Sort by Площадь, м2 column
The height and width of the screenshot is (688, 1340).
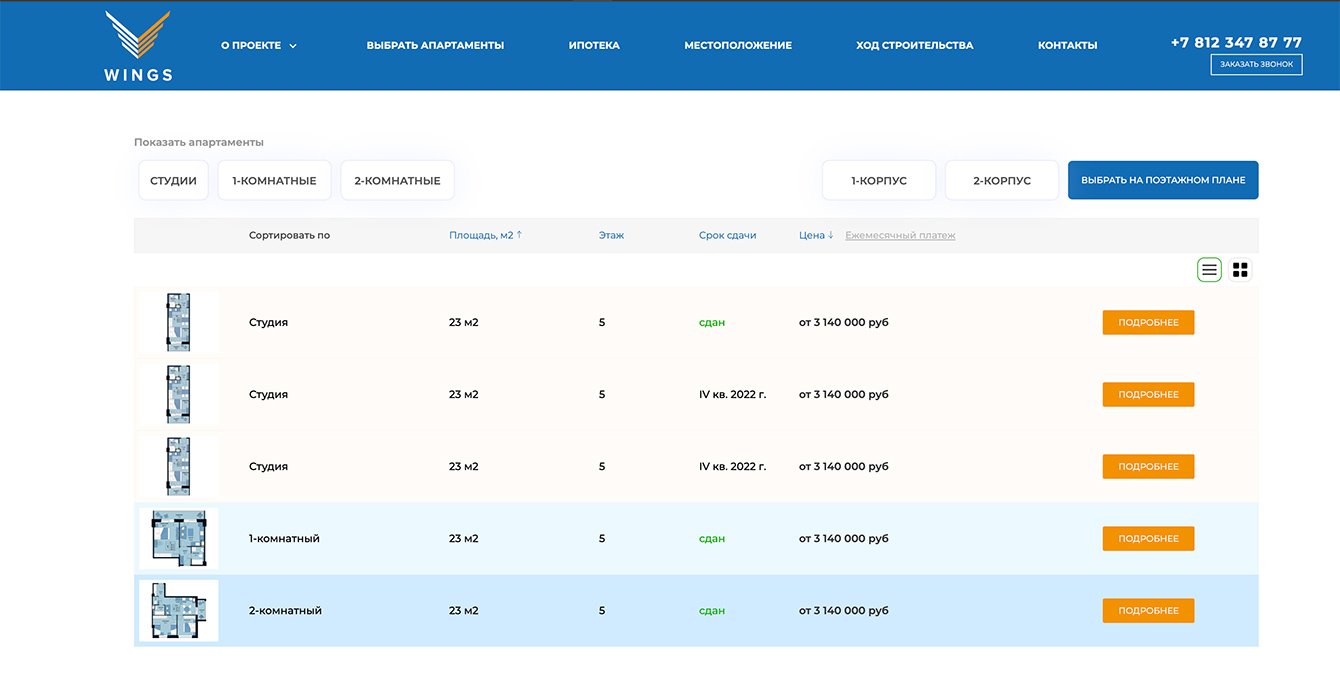(485, 236)
